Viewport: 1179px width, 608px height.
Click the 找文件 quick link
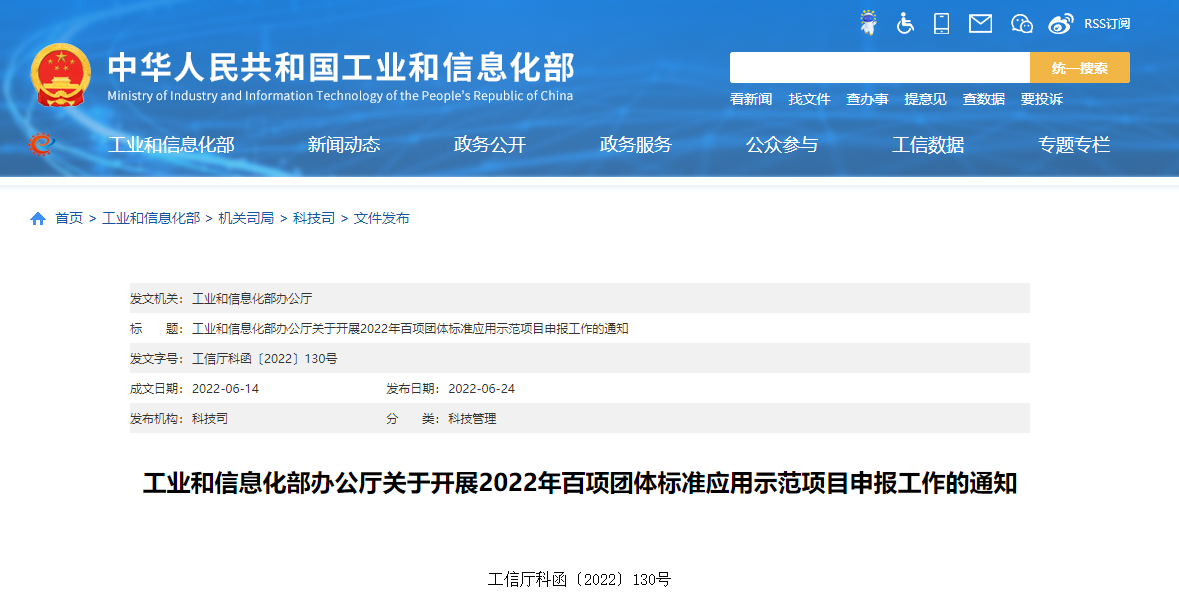coord(809,99)
